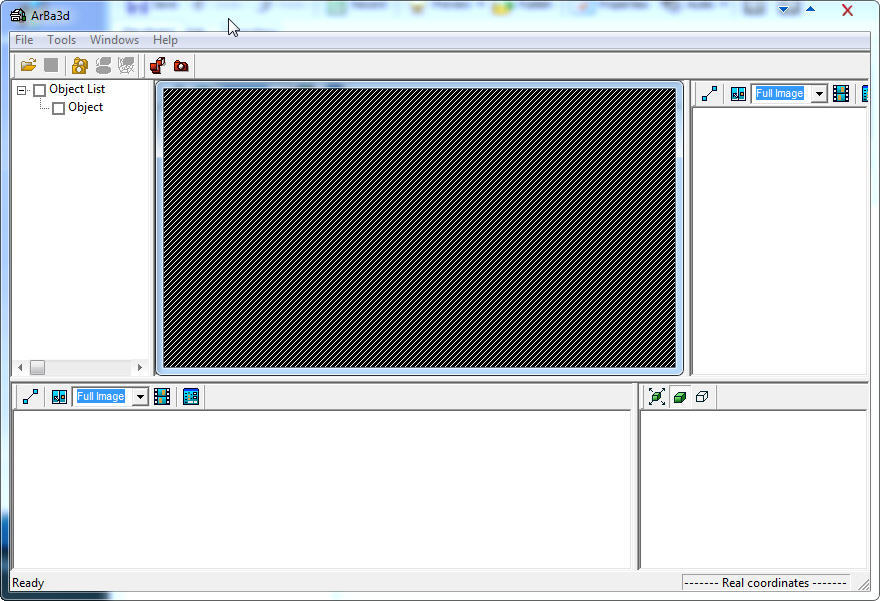Viewport: 880px width, 601px height.
Task: Check the Object checkbox in the tree
Action: pos(57,107)
